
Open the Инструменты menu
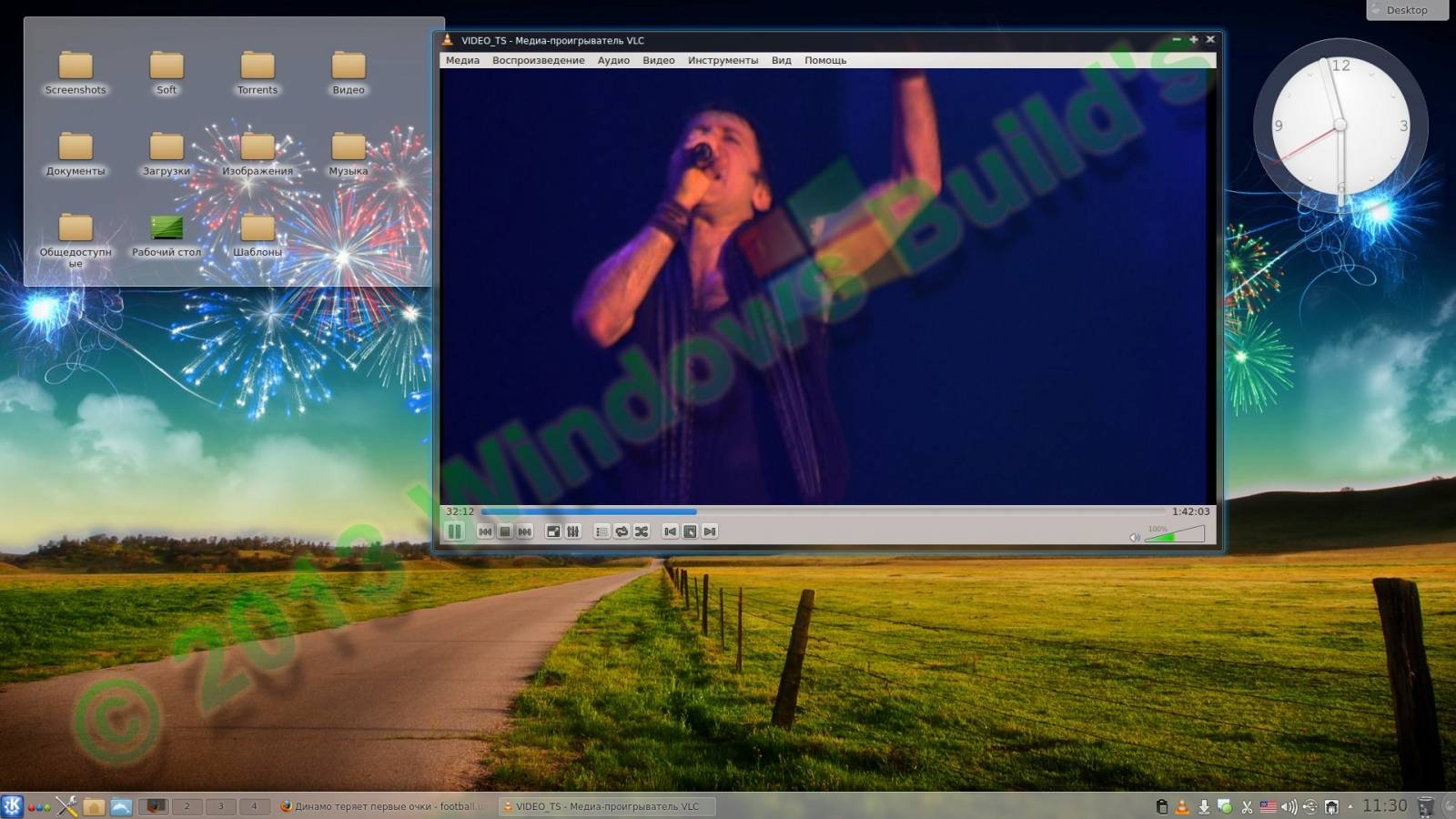click(723, 60)
